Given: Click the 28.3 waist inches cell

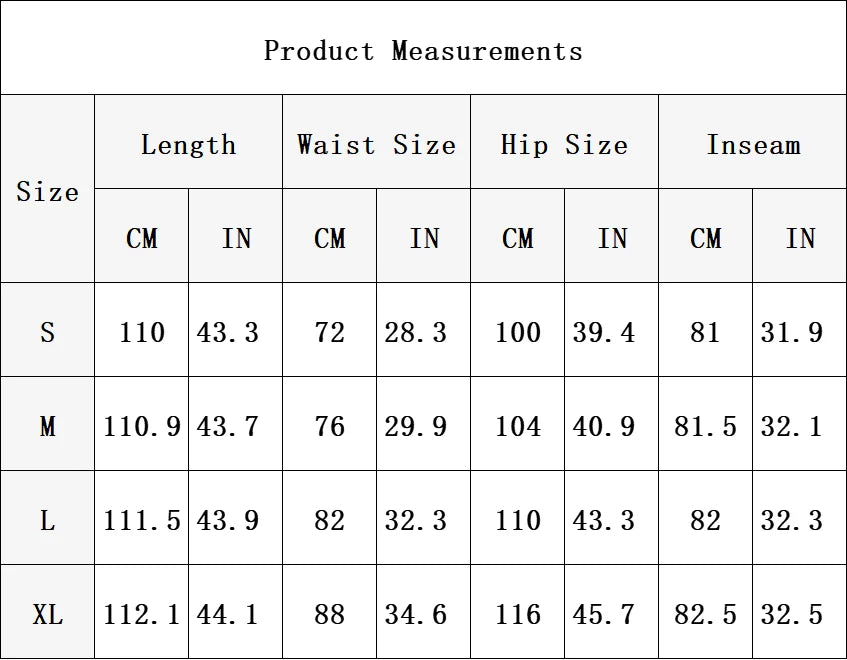Looking at the screenshot, I should point(424,330).
